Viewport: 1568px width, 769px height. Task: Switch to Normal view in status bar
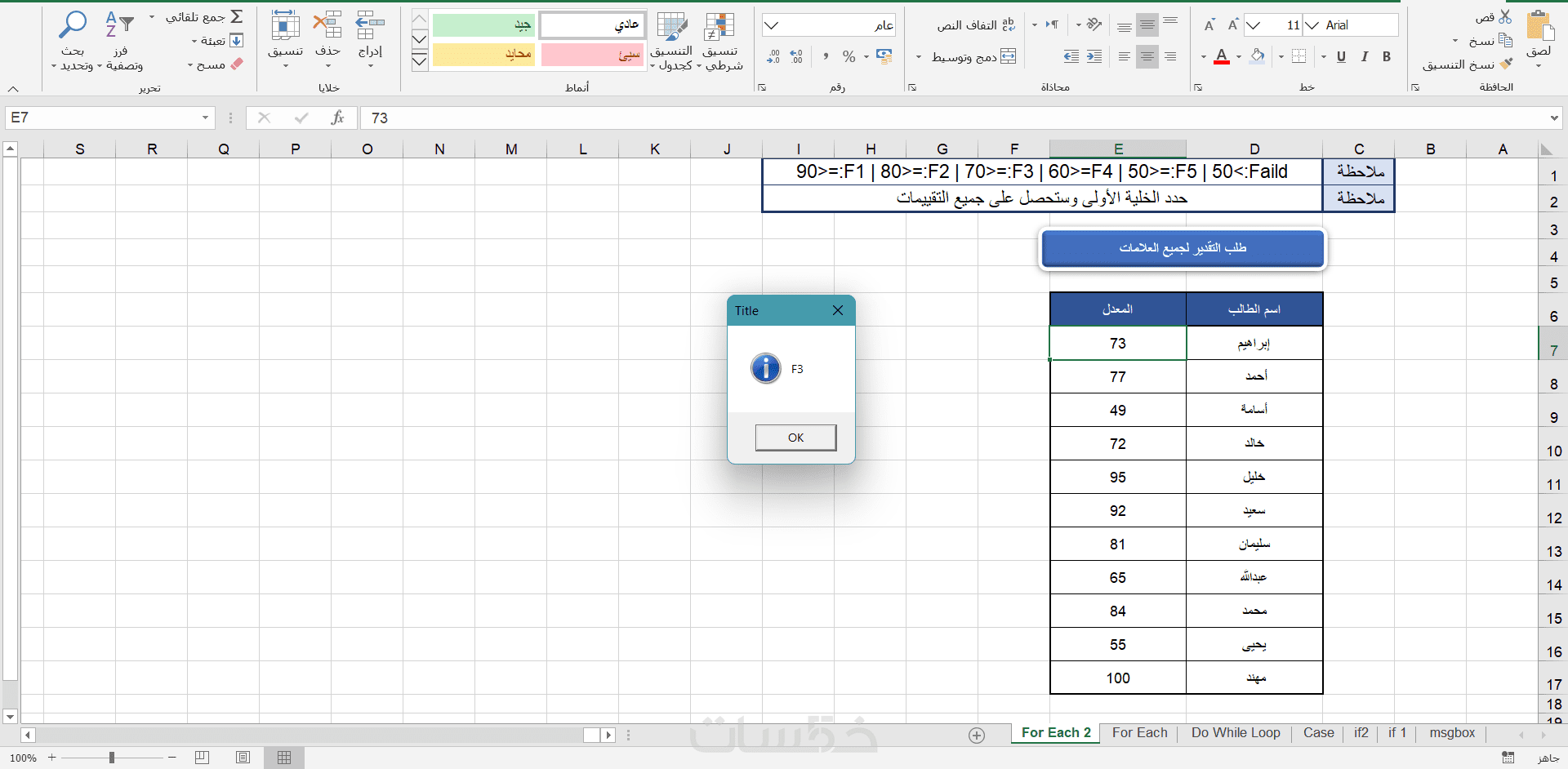coord(284,758)
